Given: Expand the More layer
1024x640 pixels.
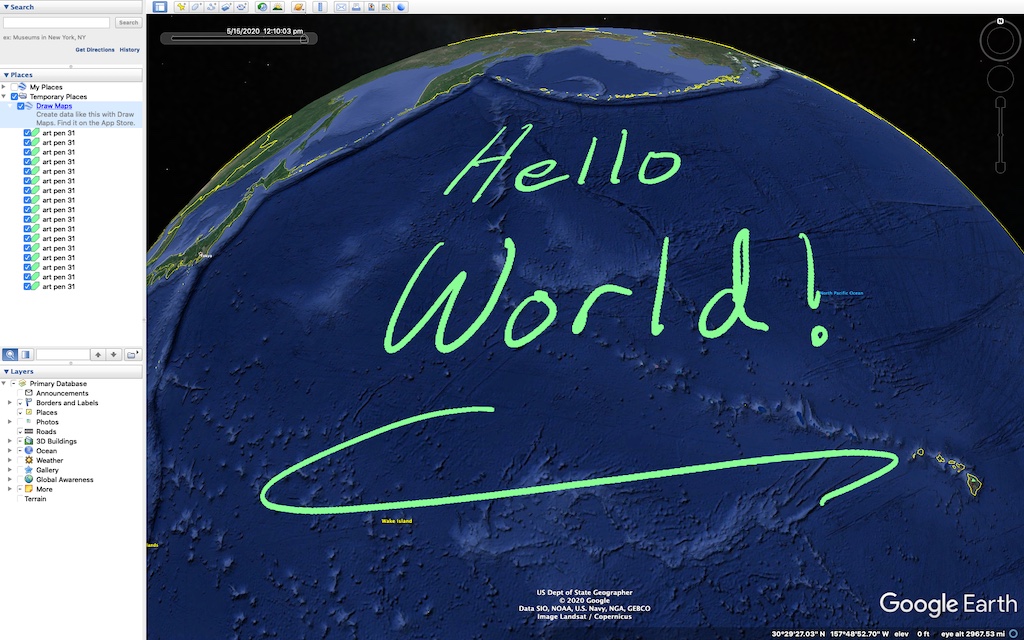Looking at the screenshot, I should click(x=10, y=489).
